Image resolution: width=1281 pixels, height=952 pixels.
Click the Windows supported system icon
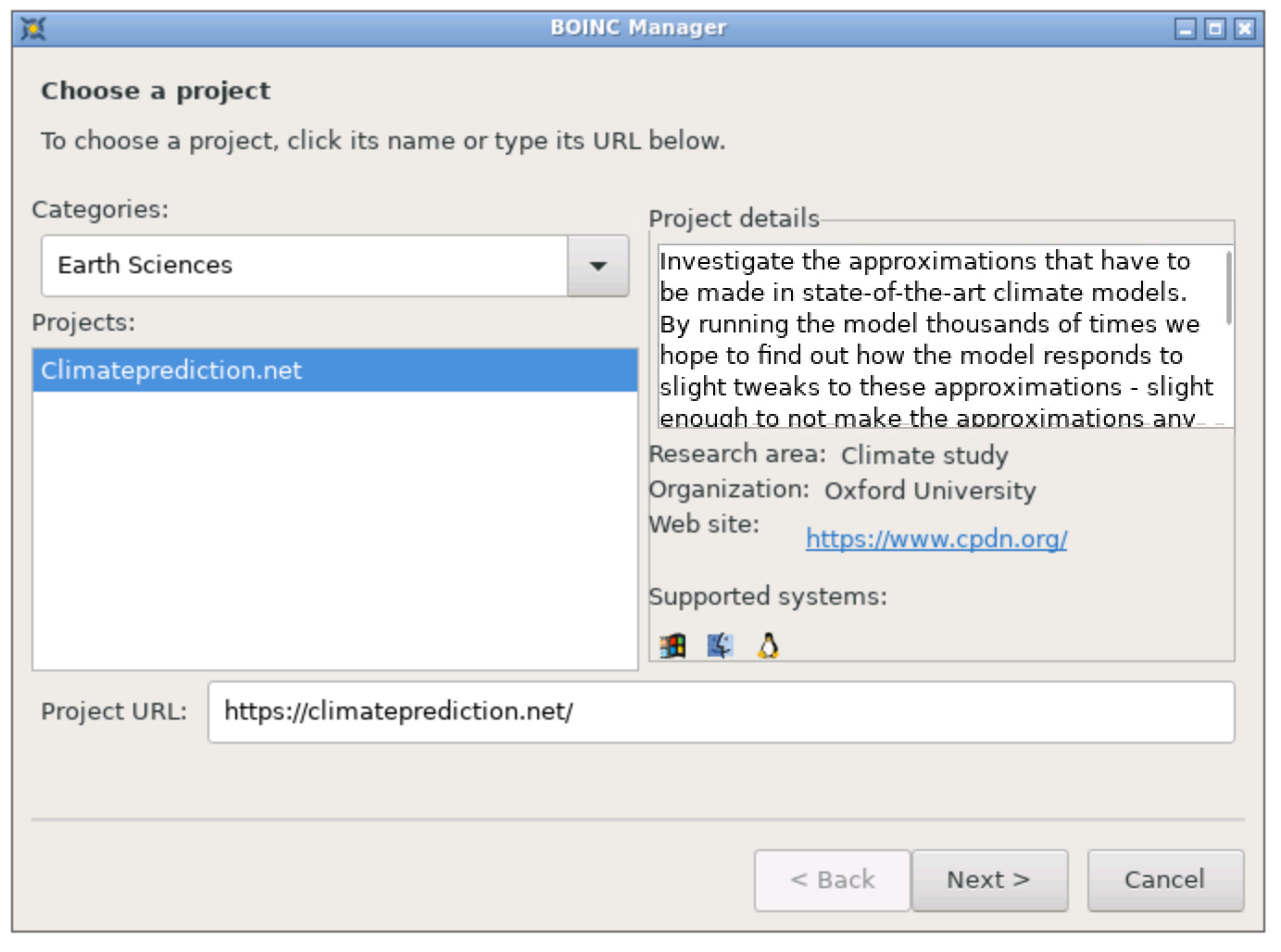click(672, 645)
